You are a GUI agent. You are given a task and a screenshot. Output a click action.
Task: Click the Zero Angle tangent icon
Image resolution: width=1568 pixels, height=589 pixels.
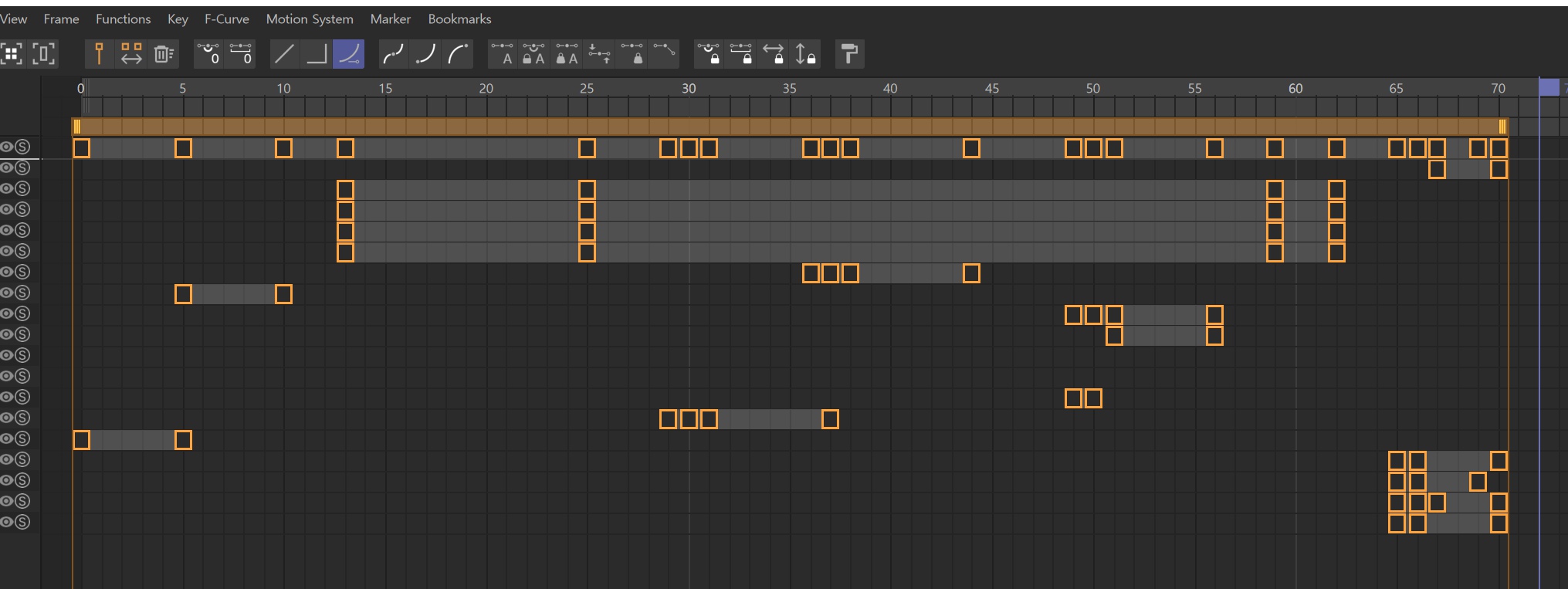point(208,54)
